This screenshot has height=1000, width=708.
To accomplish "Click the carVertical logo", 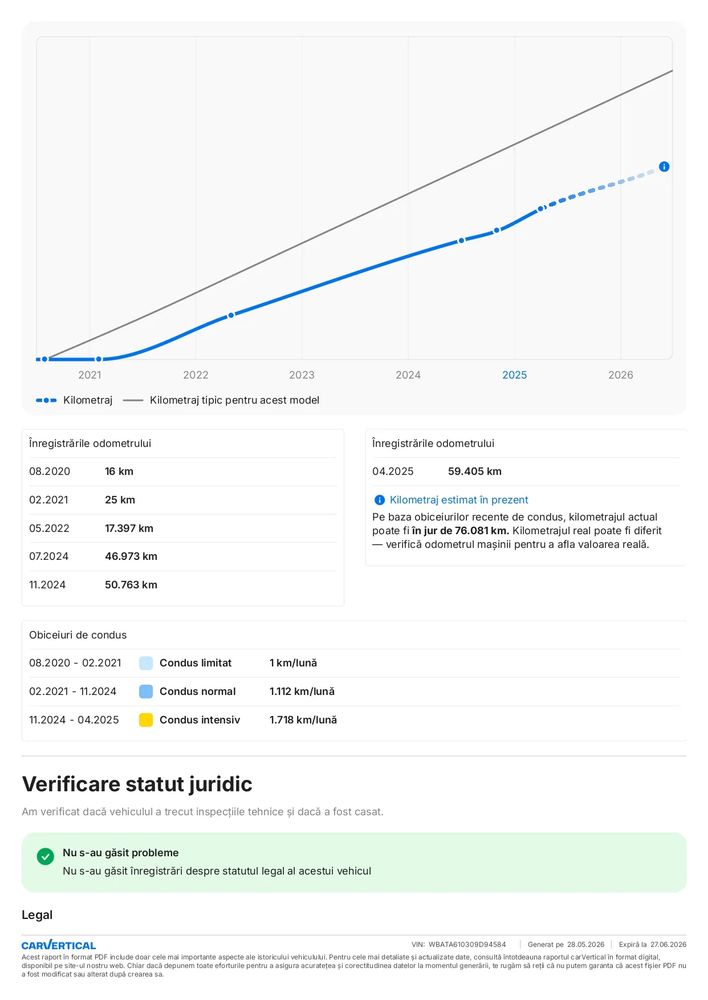I will pyautogui.click(x=59, y=945).
